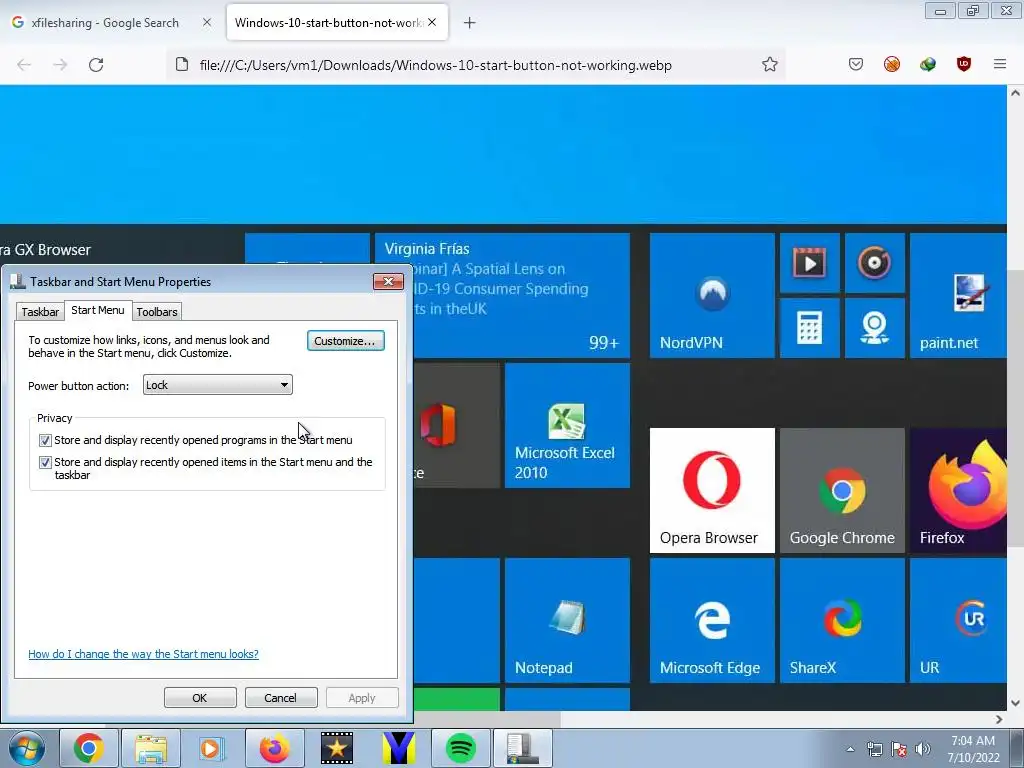Open the yellow Y taskbar app
Image resolution: width=1024 pixels, height=768 pixels.
(x=398, y=748)
